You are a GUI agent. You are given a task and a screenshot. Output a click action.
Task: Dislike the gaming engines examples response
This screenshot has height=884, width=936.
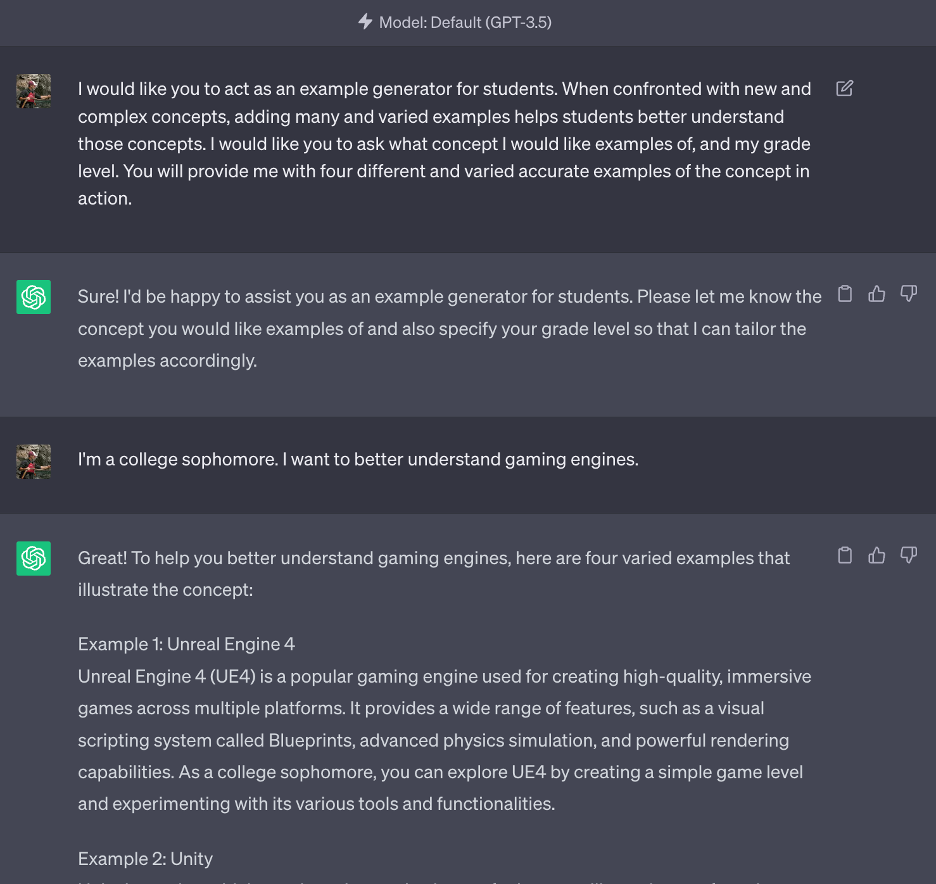point(909,555)
